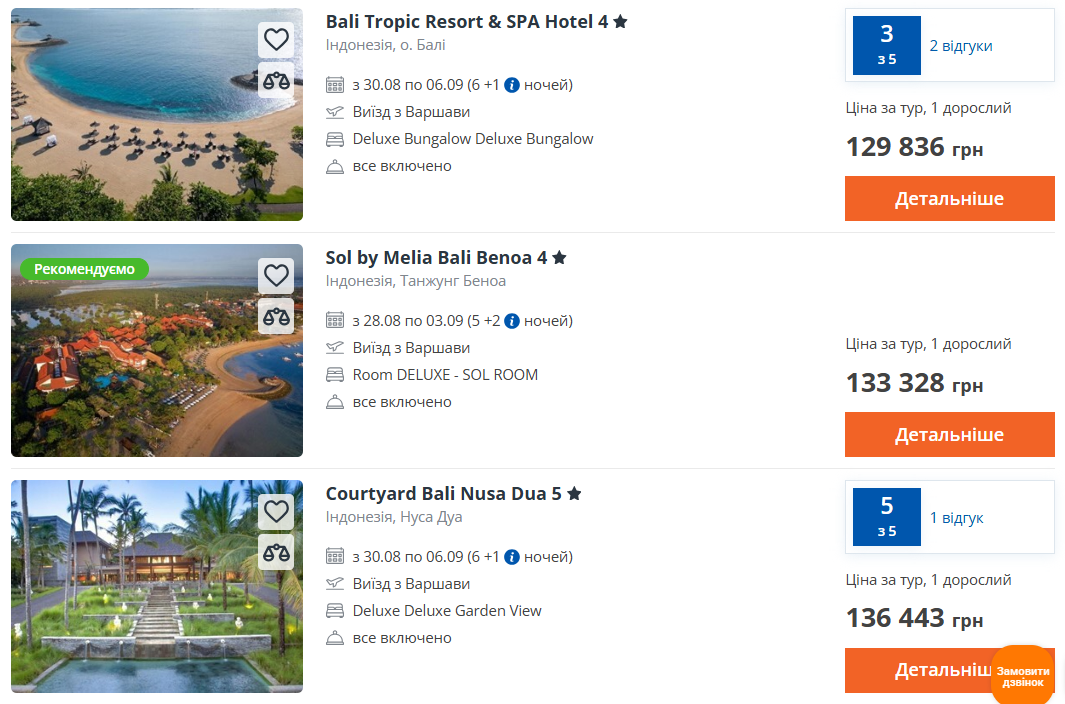Click calendar icon for Sol by Melia dates
Viewport: 1065px width, 704px height.
[335, 320]
